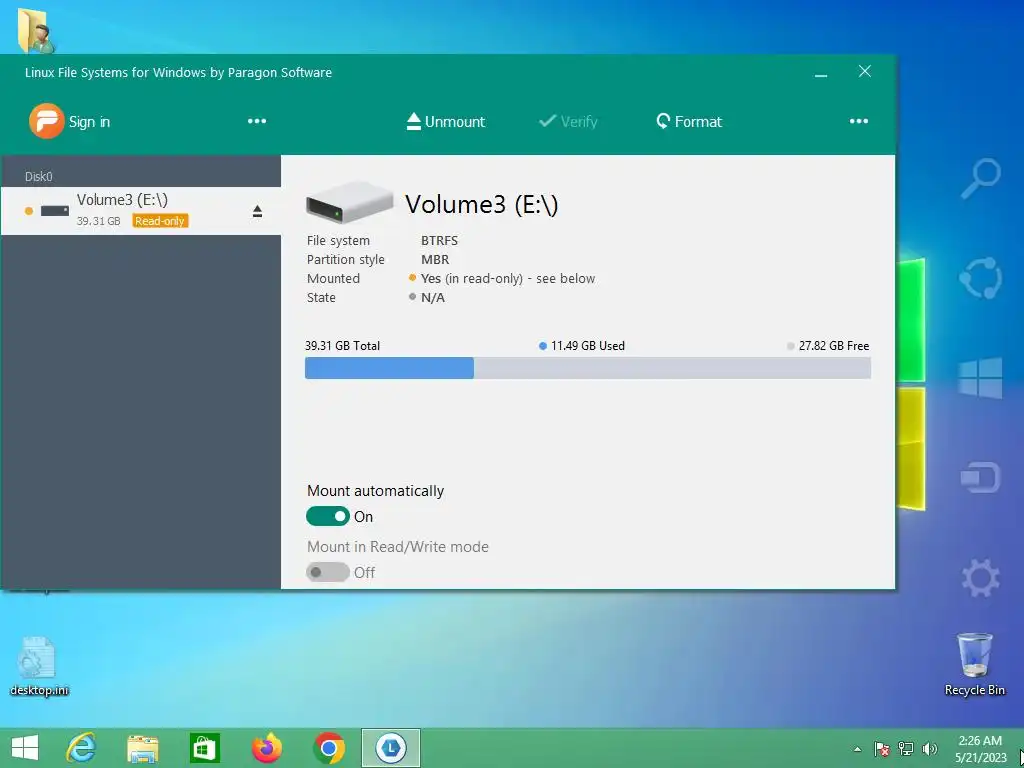Click the Paragon orange logo icon
This screenshot has width=1024, height=768.
(x=46, y=121)
